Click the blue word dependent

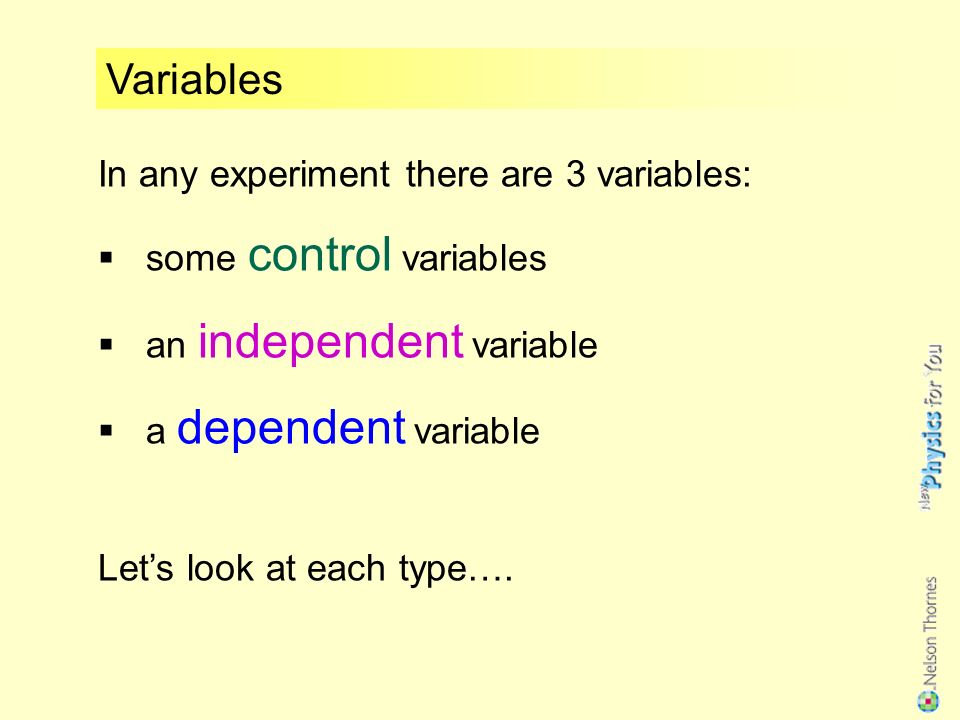[x=291, y=427]
